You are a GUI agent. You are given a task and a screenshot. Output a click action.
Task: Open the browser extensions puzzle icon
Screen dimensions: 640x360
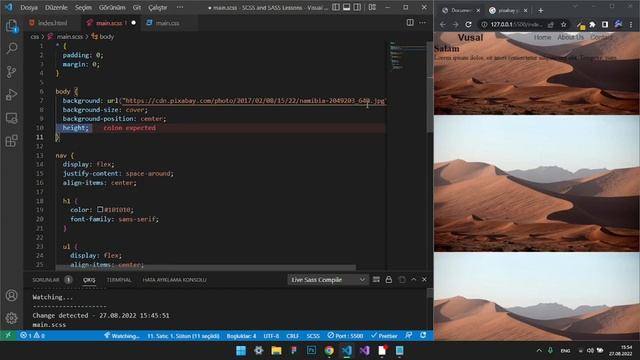coord(592,24)
